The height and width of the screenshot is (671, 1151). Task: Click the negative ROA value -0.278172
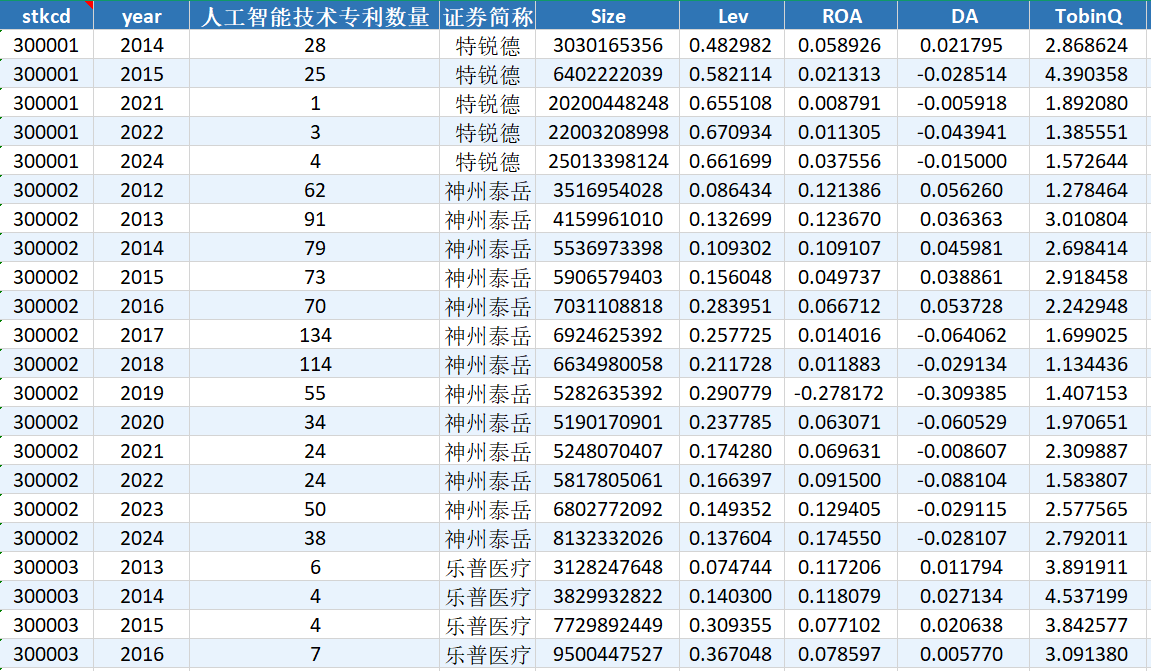(x=839, y=394)
